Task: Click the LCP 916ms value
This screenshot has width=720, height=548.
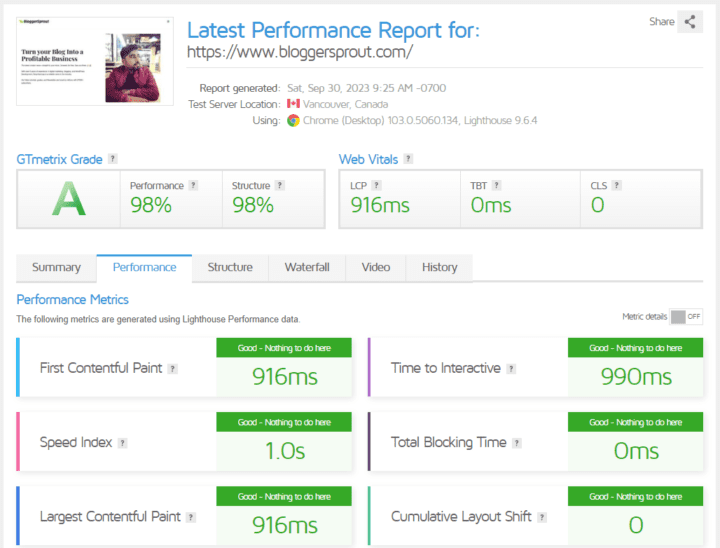Action: (x=380, y=205)
